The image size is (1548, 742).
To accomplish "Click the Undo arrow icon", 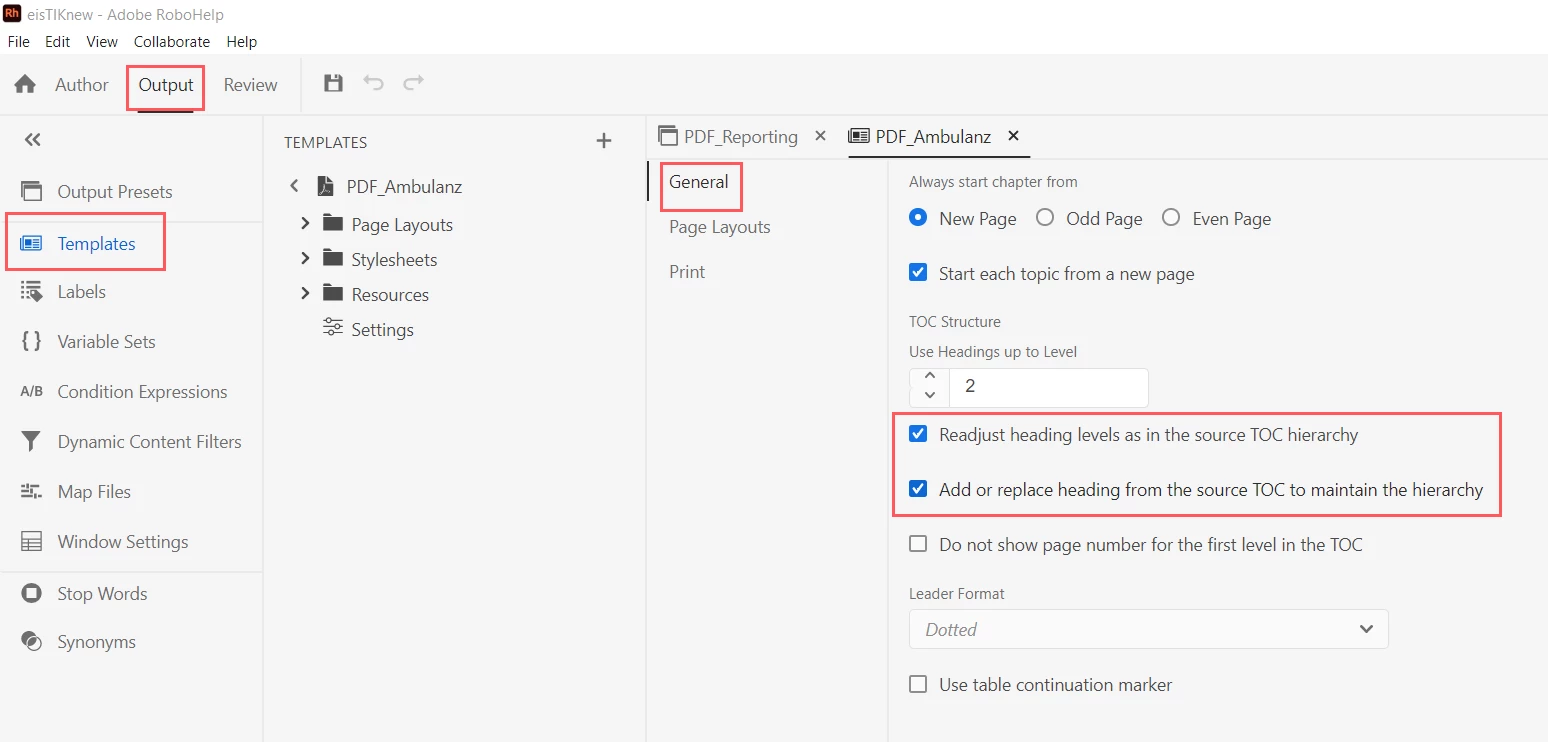I will coord(373,83).
